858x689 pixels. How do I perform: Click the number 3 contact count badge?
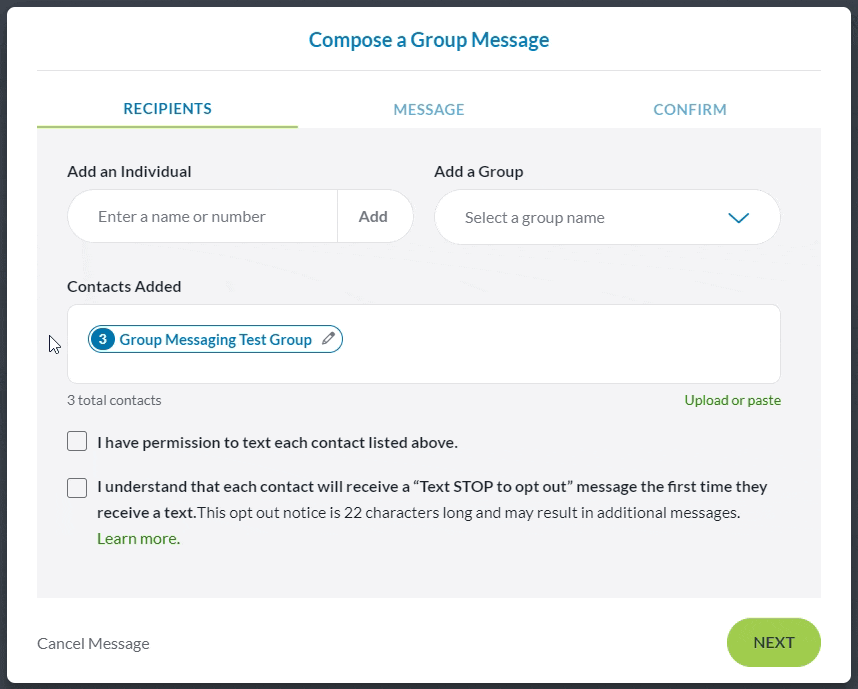click(102, 339)
